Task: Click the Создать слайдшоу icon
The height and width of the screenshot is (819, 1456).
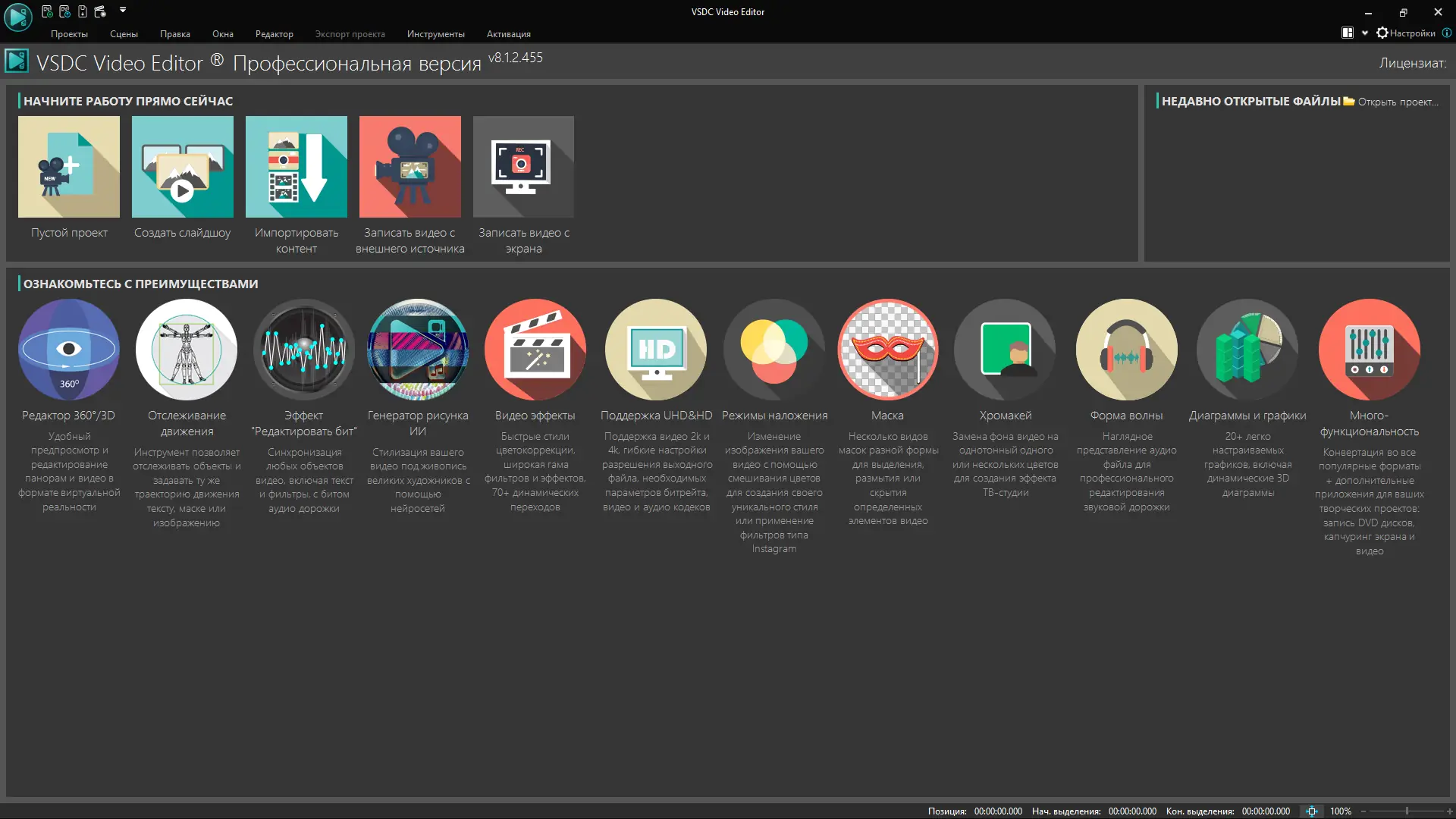Action: (x=183, y=167)
